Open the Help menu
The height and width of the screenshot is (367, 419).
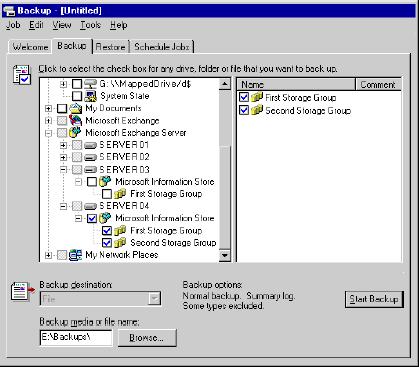coord(119,25)
